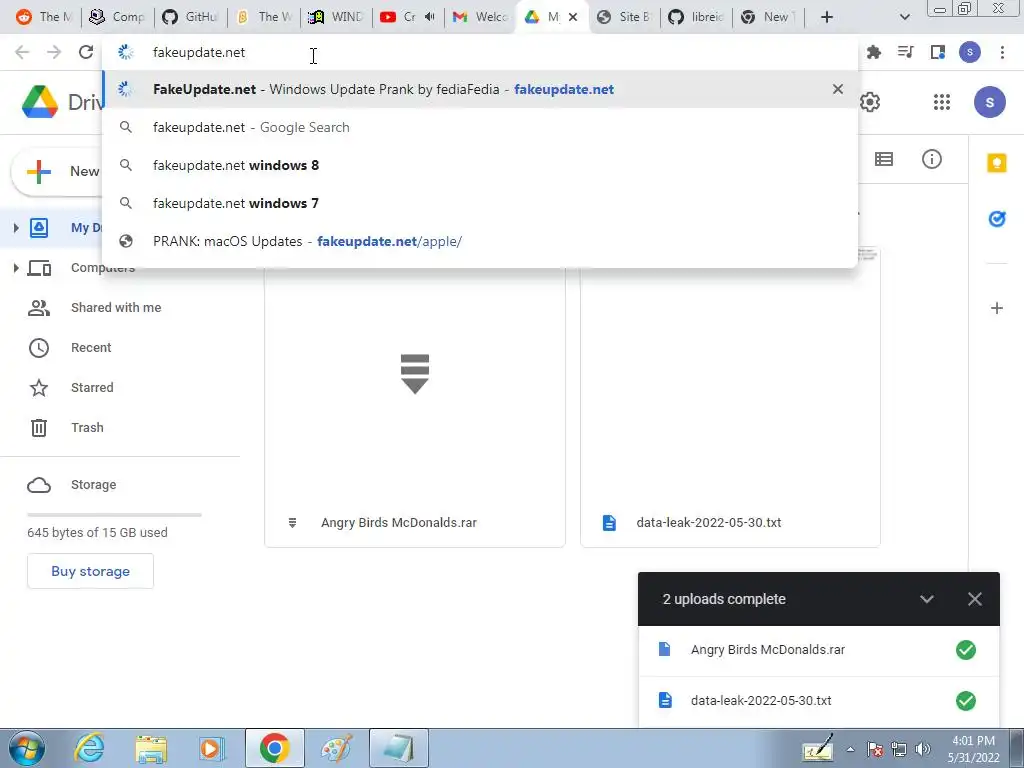
Task: Go back with the browser back arrow
Action: click(22, 52)
